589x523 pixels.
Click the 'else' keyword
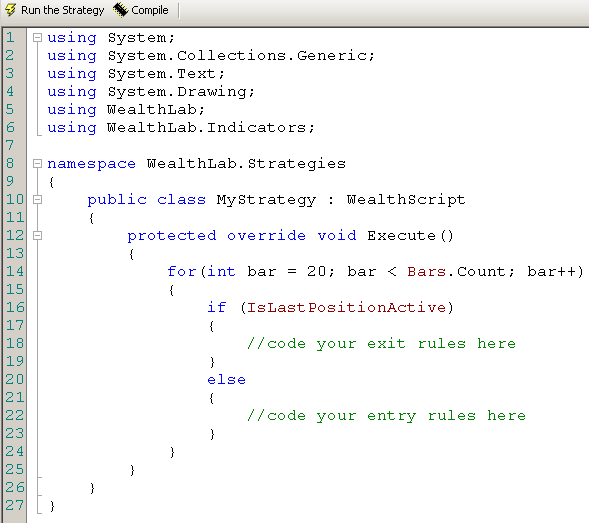pos(227,380)
